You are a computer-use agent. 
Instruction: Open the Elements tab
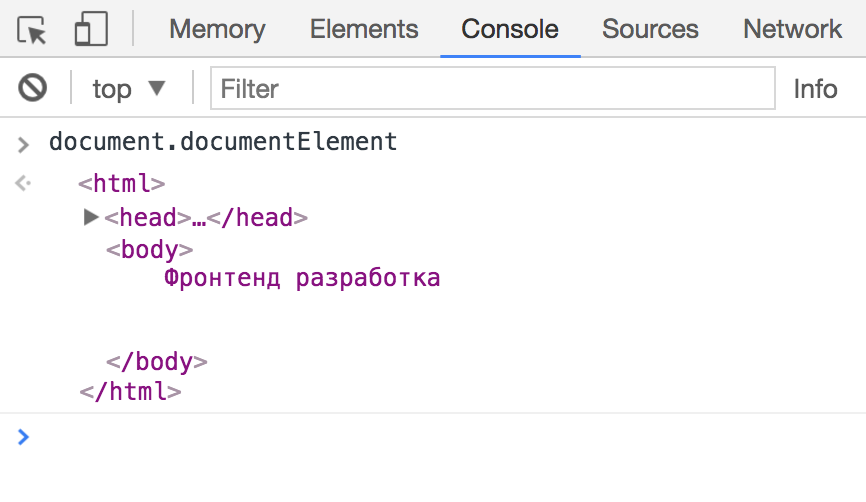pyautogui.click(x=364, y=30)
